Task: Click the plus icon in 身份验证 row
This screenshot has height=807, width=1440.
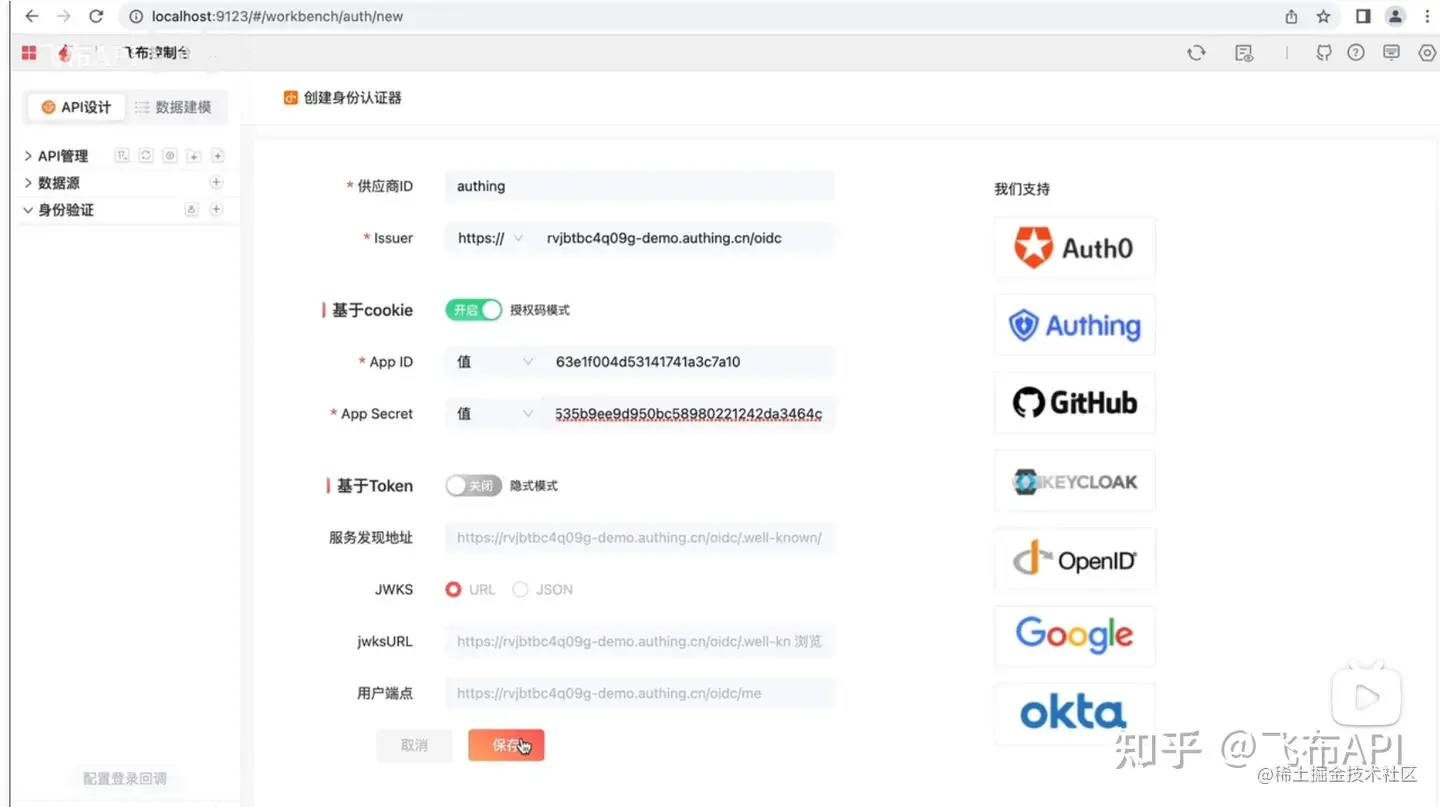Action: pyautogui.click(x=216, y=209)
